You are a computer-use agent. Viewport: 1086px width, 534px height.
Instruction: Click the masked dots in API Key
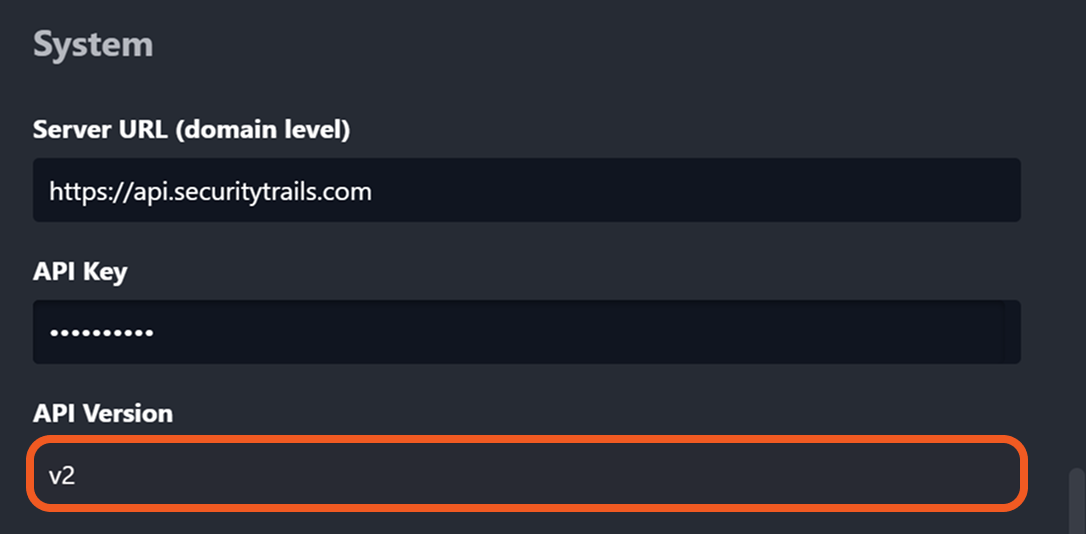point(101,332)
